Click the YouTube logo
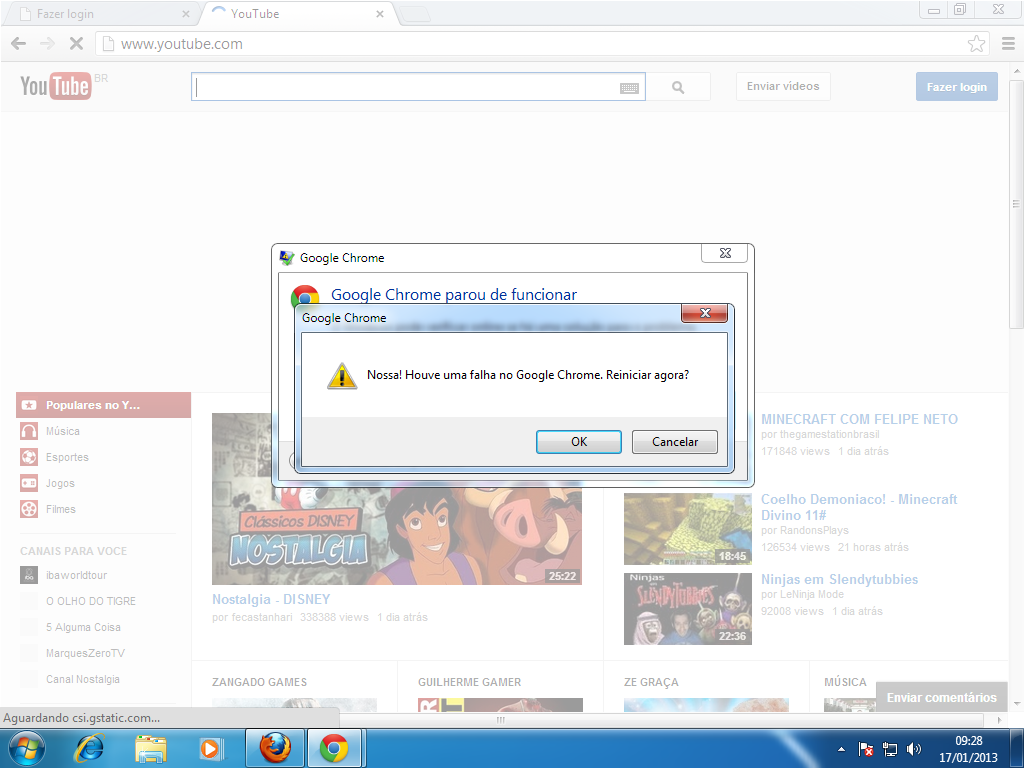The image size is (1024, 768). click(x=56, y=86)
